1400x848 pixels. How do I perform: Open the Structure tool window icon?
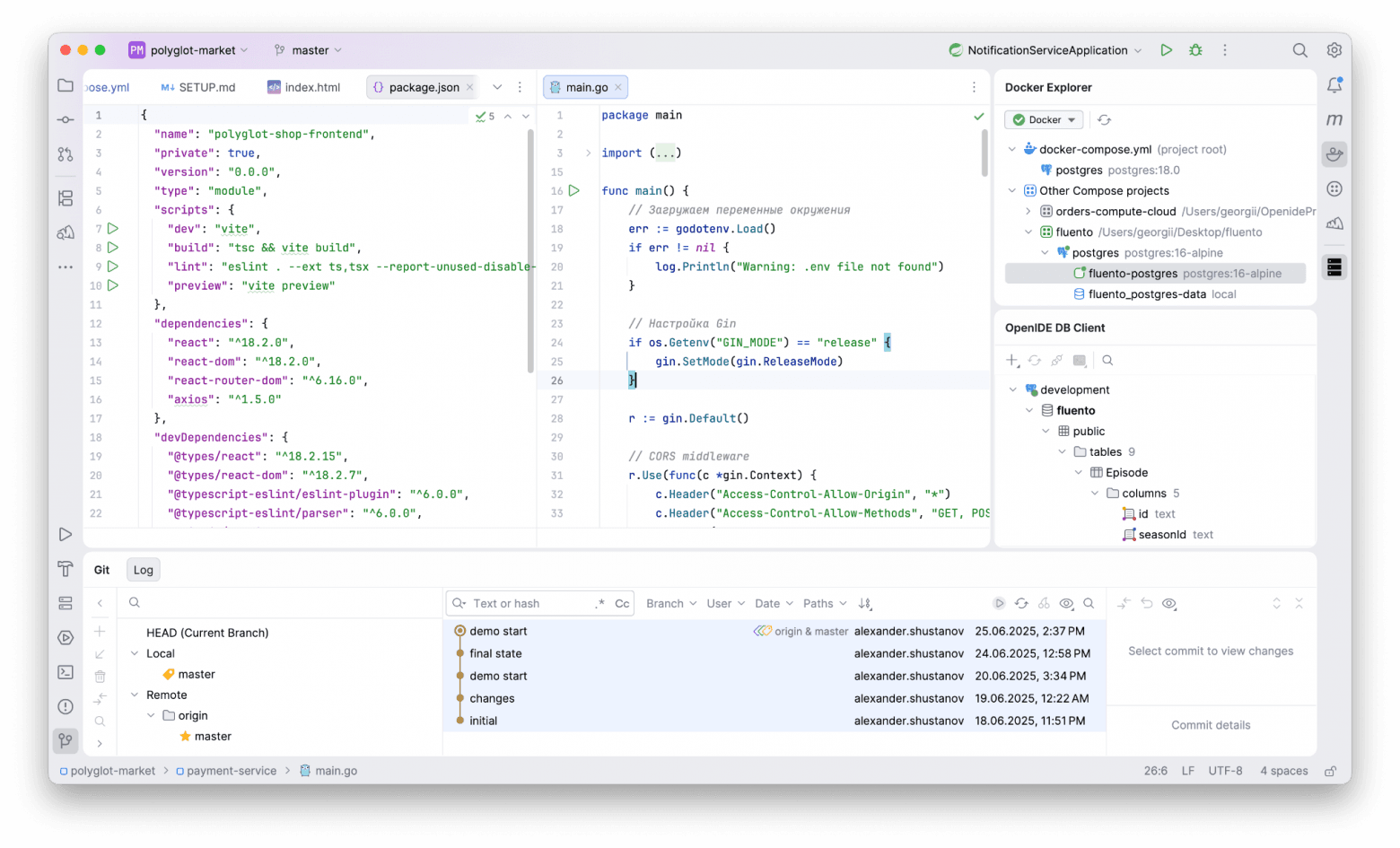66,198
